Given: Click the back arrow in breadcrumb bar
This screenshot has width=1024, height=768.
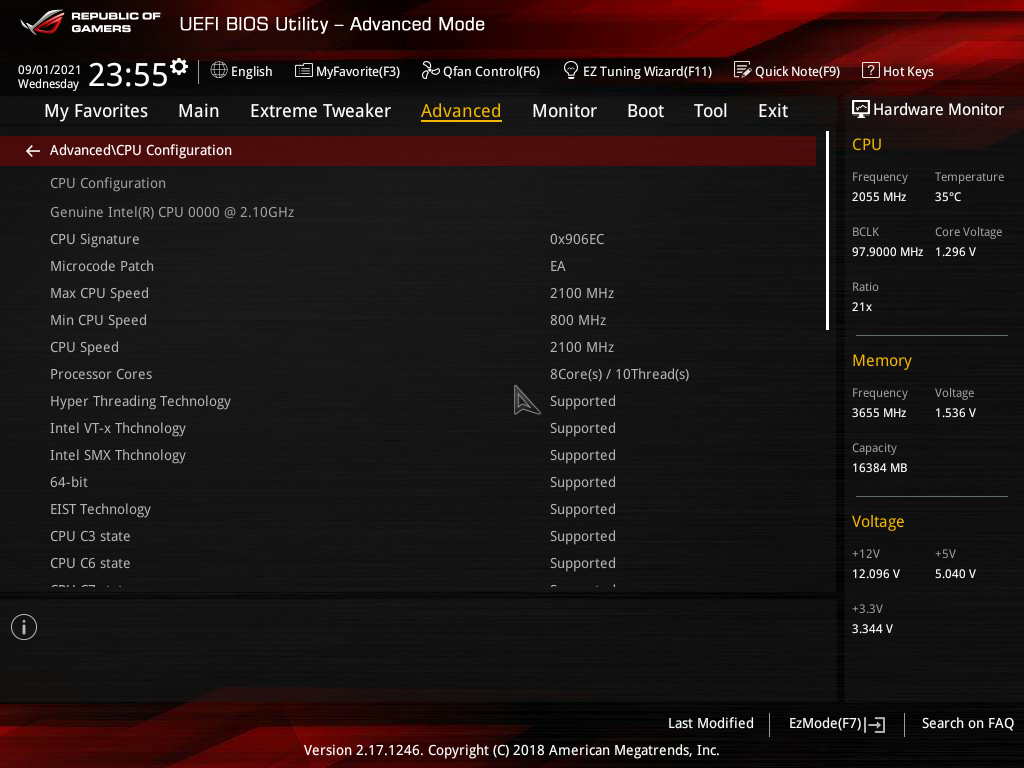Looking at the screenshot, I should click(33, 151).
